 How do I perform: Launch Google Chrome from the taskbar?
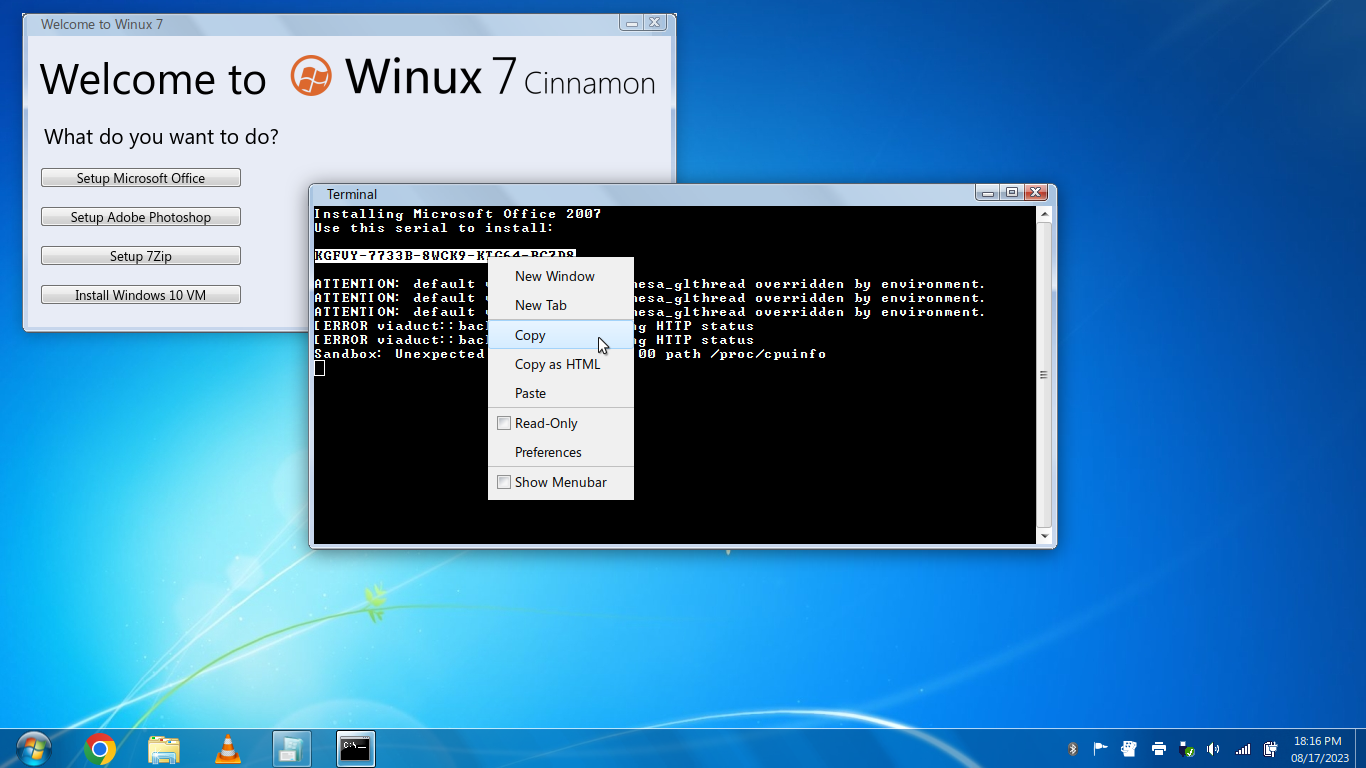pos(100,748)
